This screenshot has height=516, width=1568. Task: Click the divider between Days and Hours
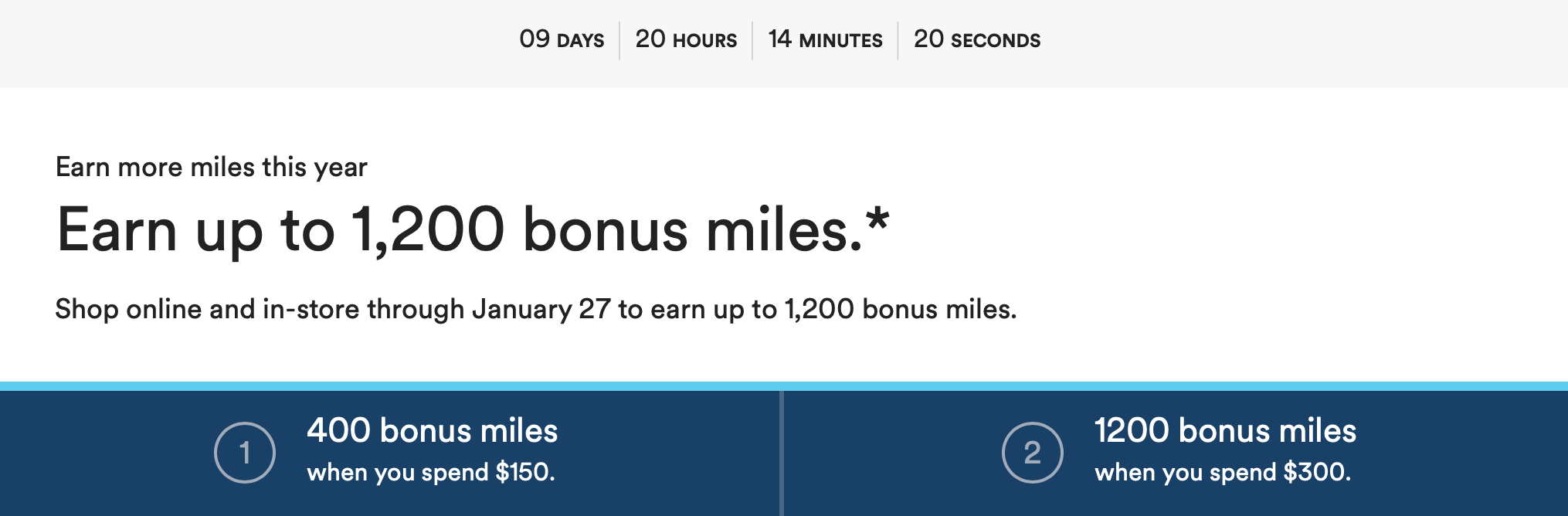tap(619, 40)
